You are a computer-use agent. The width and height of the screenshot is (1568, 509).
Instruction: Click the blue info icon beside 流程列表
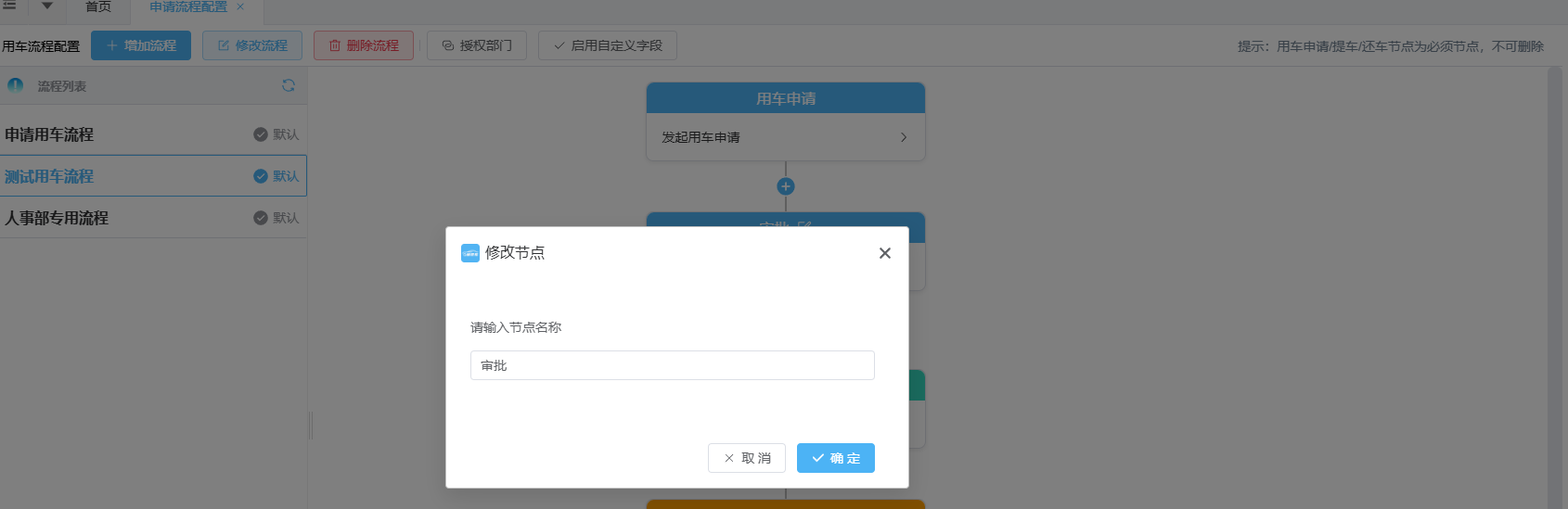click(16, 85)
